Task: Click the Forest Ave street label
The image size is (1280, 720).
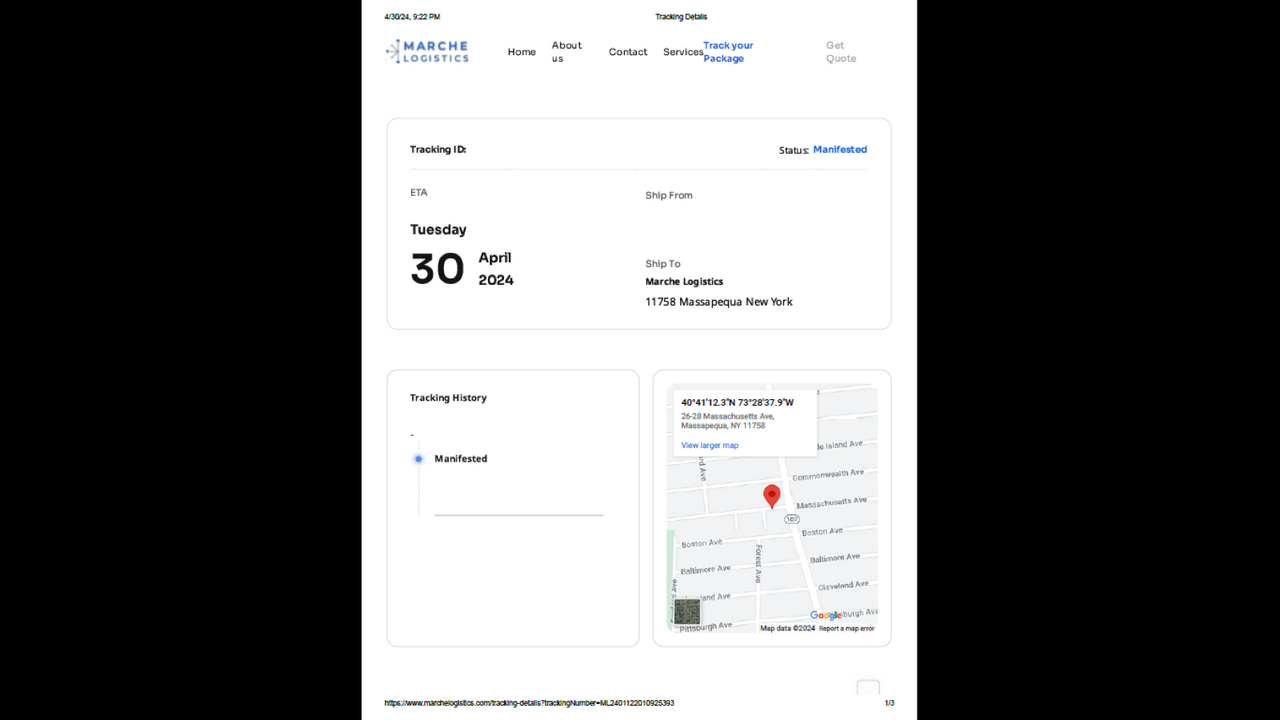Action: (x=759, y=564)
